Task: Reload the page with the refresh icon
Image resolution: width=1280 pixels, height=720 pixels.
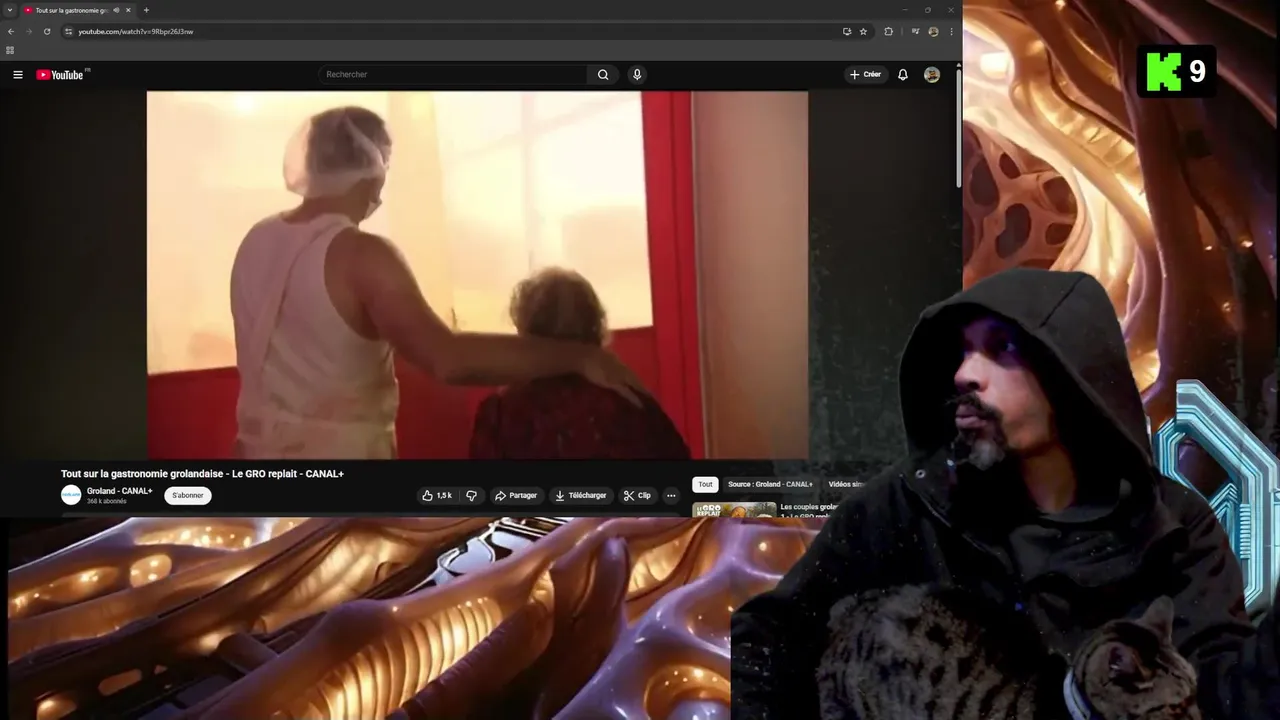Action: click(47, 31)
